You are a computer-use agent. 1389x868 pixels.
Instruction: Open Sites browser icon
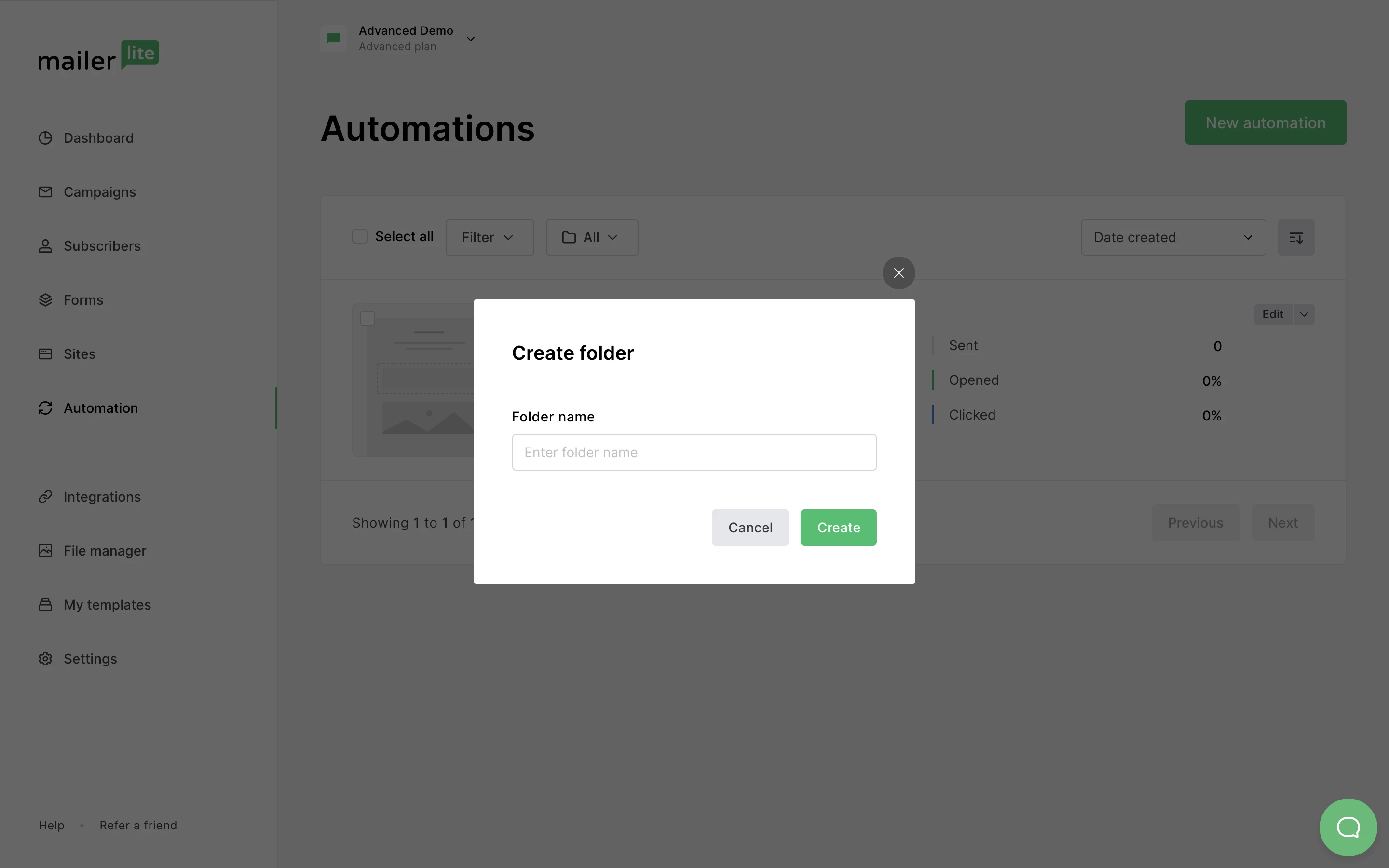click(45, 353)
